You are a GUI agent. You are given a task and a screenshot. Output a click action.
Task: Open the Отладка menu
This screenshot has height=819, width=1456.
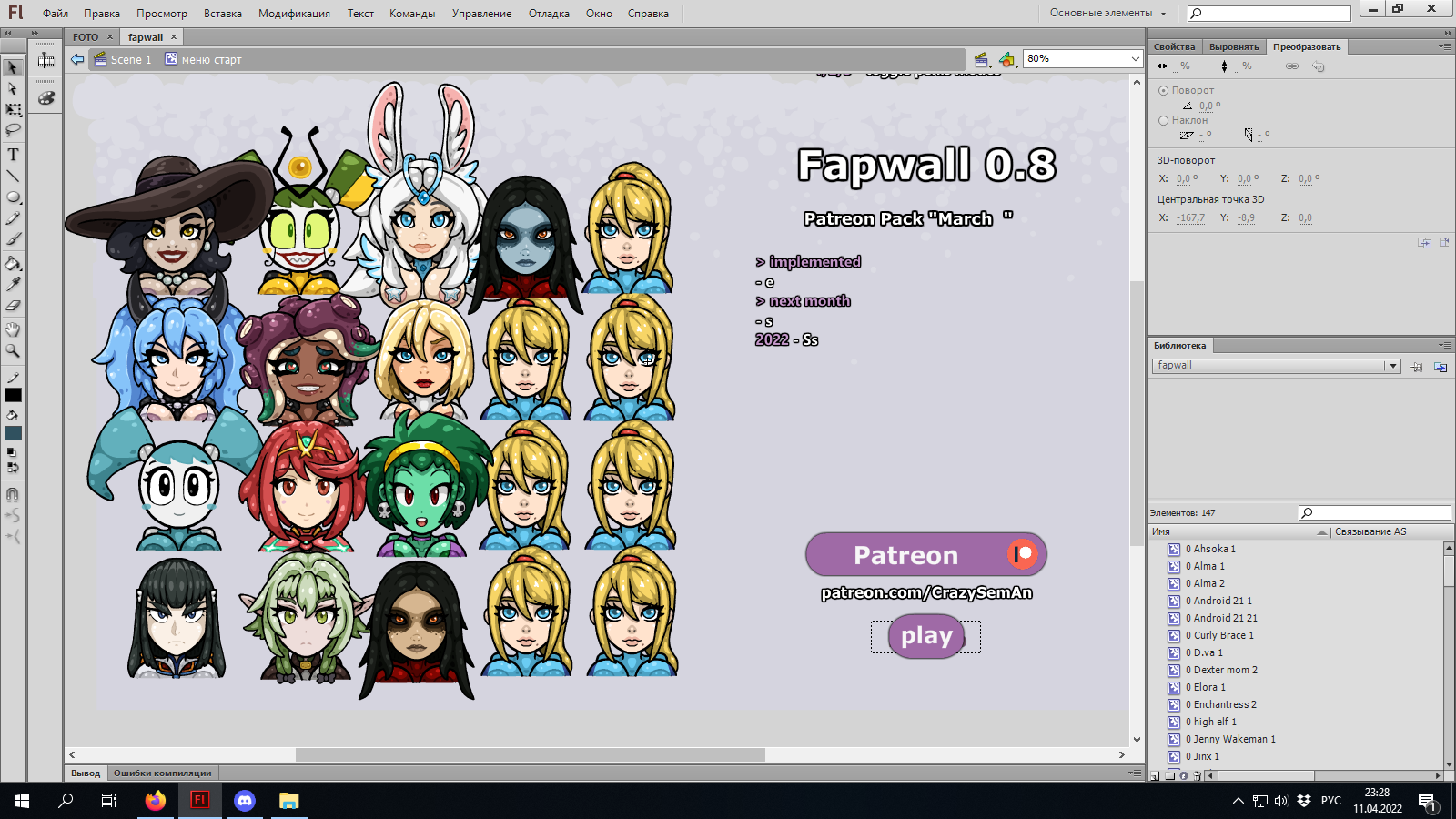(x=549, y=14)
